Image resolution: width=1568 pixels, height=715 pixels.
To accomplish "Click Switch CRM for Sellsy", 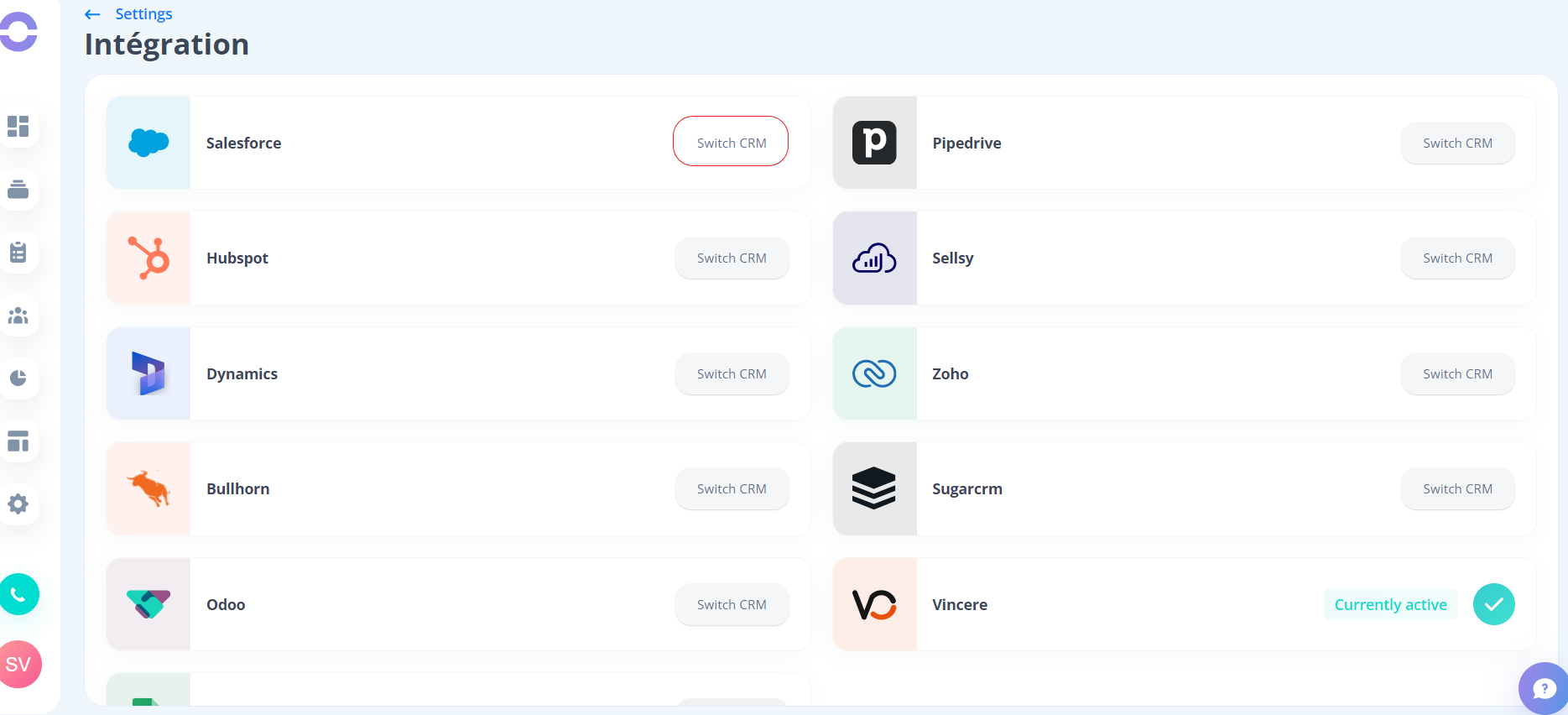I will click(x=1458, y=258).
